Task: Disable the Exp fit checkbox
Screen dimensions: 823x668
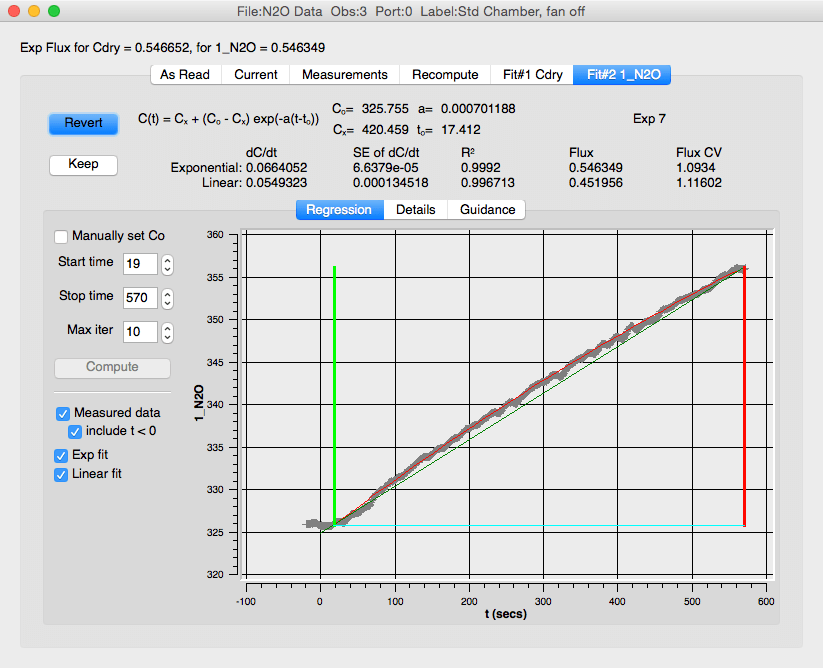Action: (x=63, y=455)
